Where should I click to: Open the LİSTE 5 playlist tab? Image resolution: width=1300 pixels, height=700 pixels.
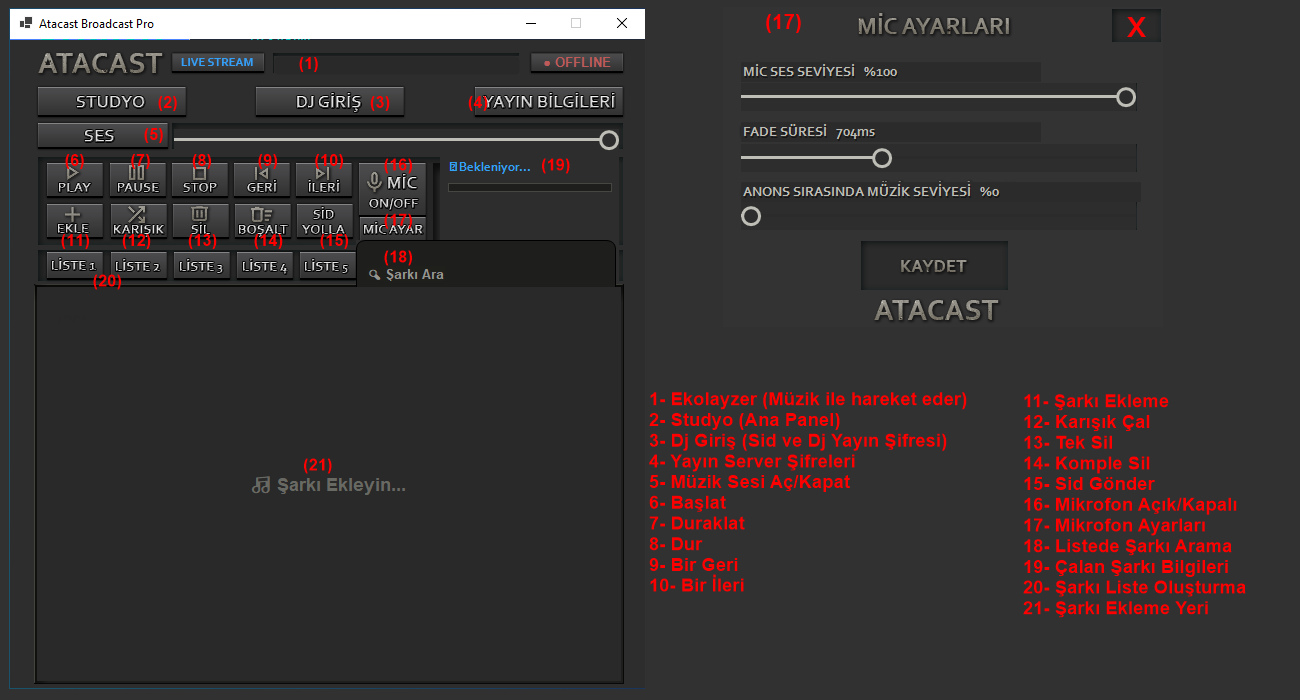(x=326, y=266)
